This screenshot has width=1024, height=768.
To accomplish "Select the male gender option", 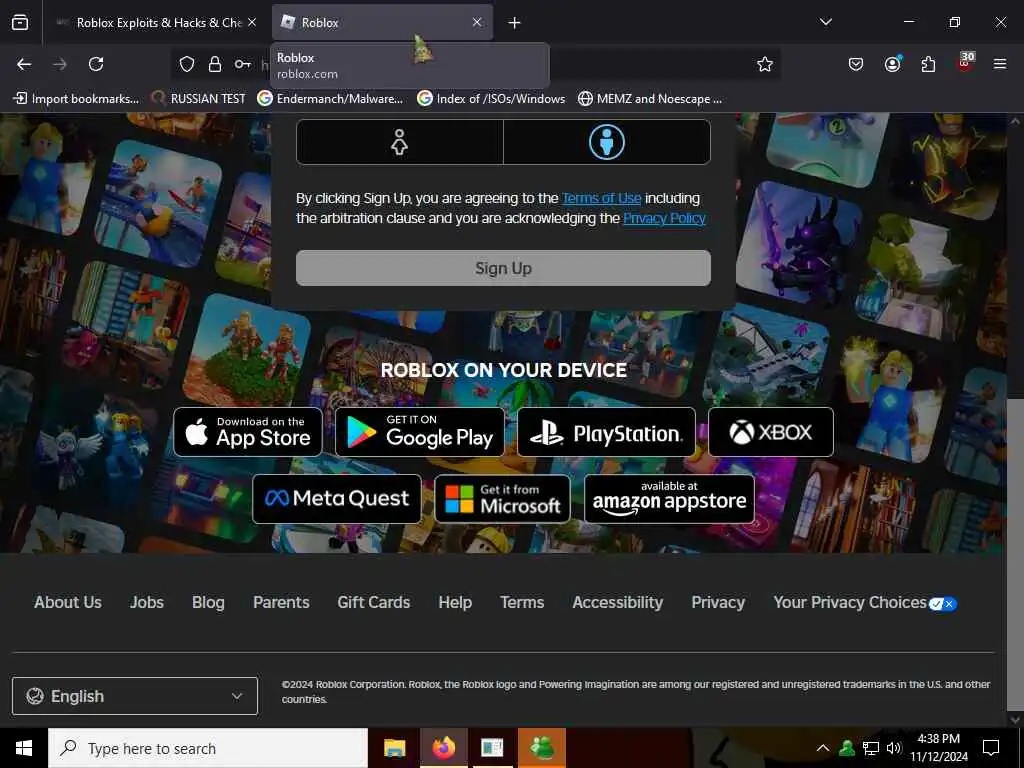I will (x=607, y=142).
